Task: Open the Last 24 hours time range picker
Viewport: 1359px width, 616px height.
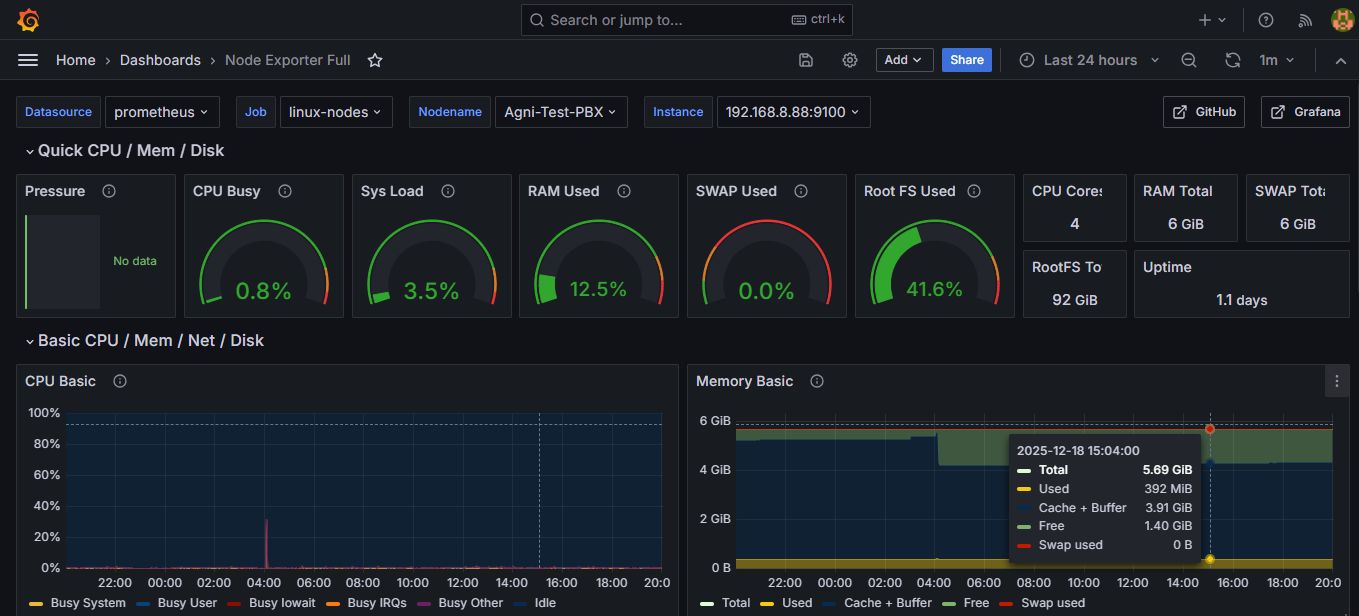Action: tap(1090, 60)
